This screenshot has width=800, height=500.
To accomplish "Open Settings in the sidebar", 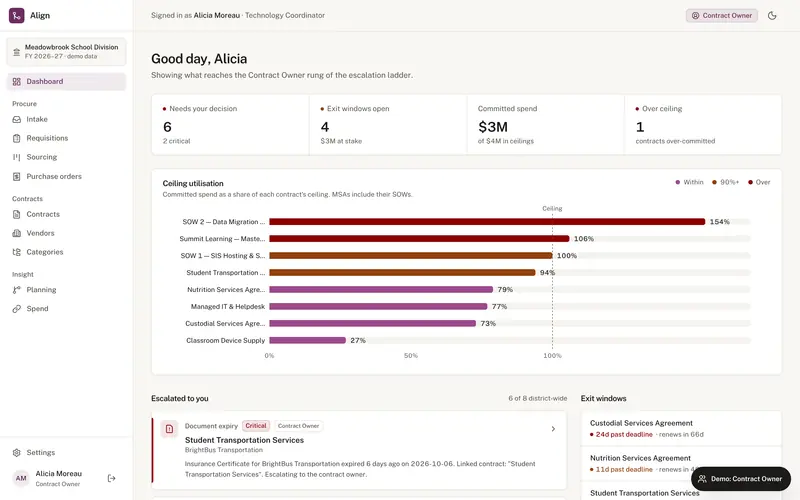I will point(66,453).
